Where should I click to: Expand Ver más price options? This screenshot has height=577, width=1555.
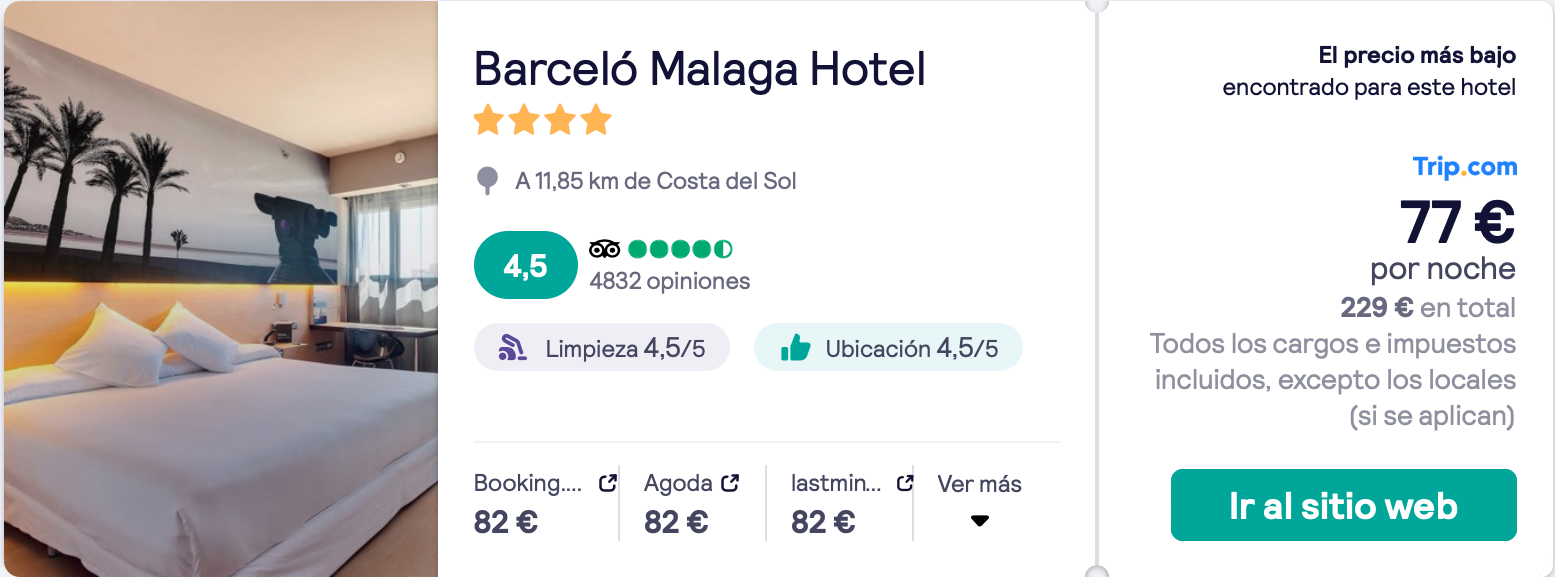(x=979, y=502)
